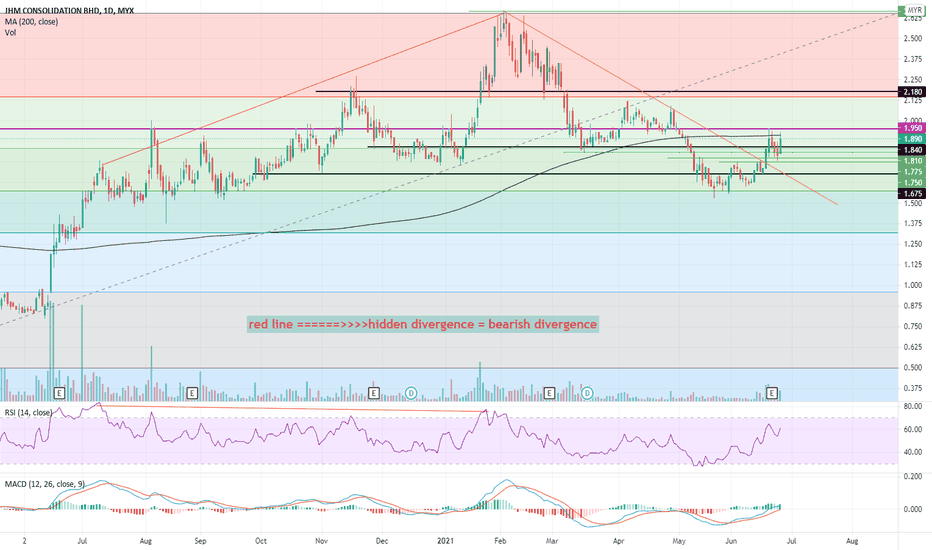This screenshot has height=550, width=932.
Task: Click the Feb label on the time axis
Action: point(500,540)
